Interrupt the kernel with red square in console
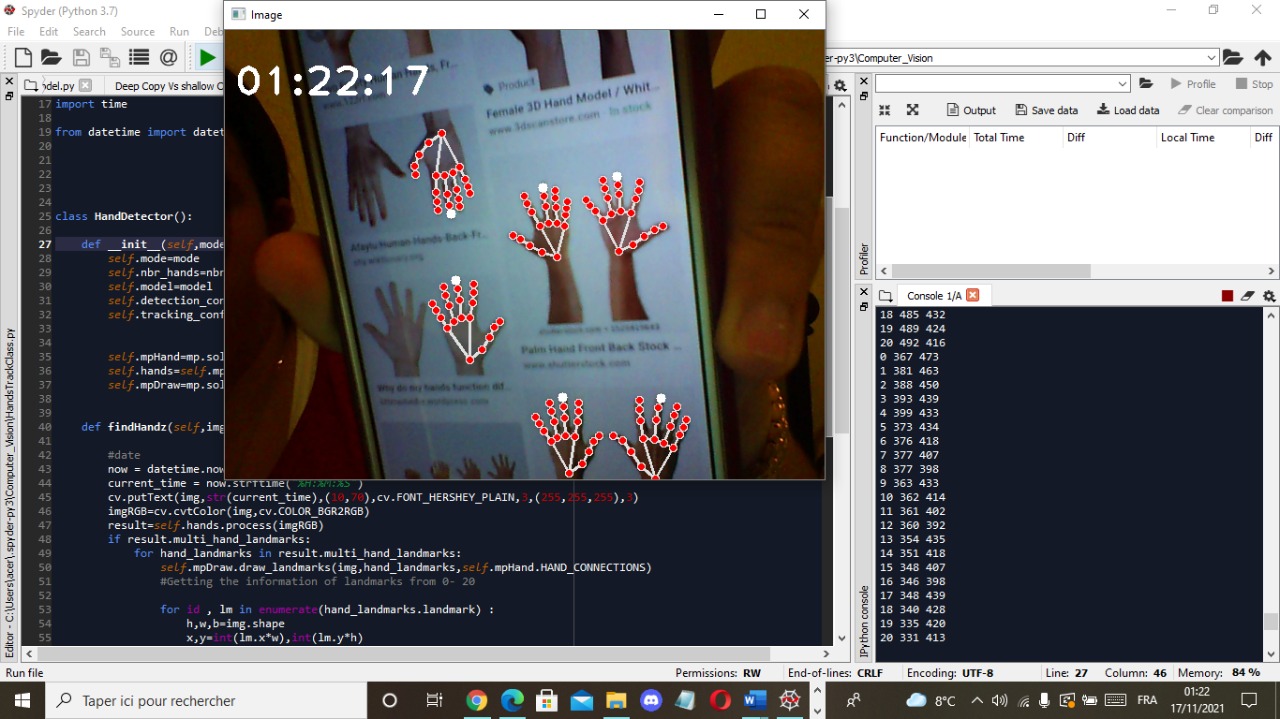The image size is (1280, 719). point(1226,294)
